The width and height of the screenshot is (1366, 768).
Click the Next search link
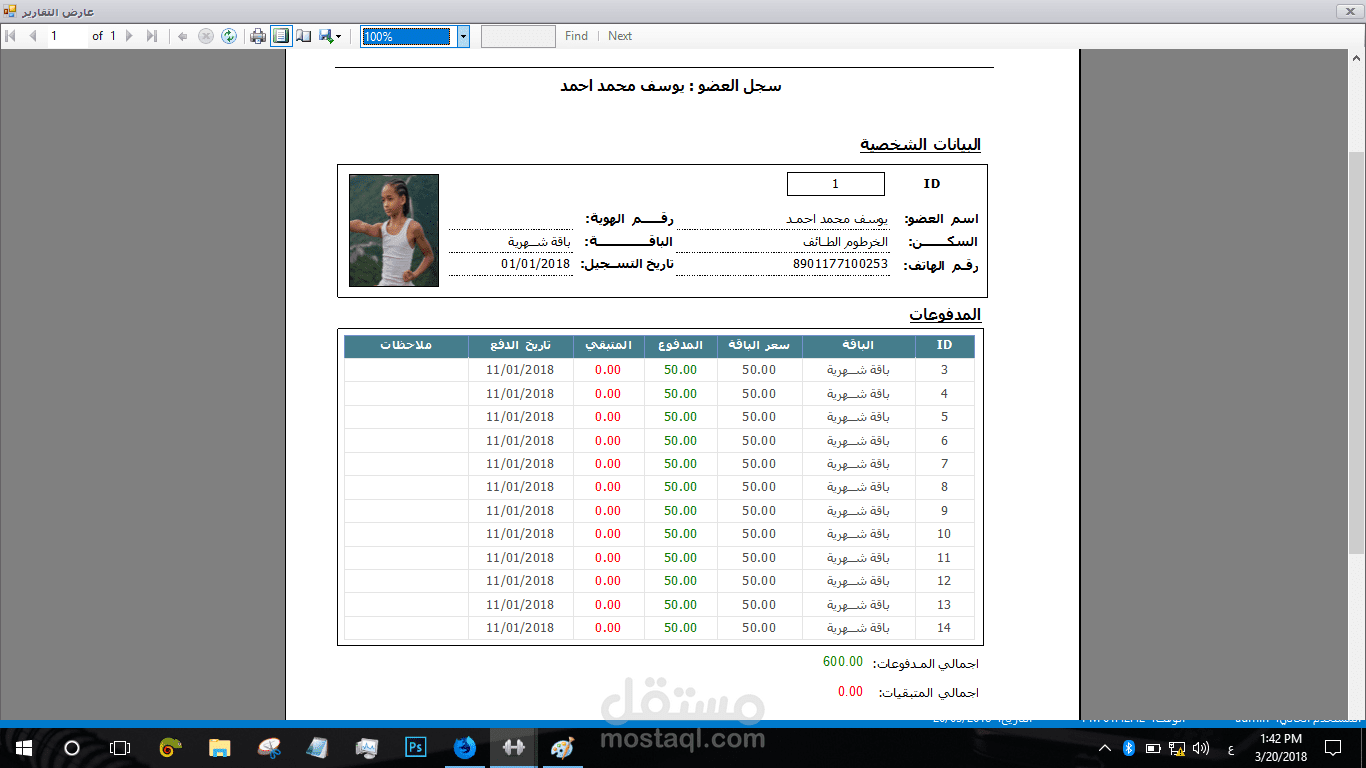click(x=620, y=36)
